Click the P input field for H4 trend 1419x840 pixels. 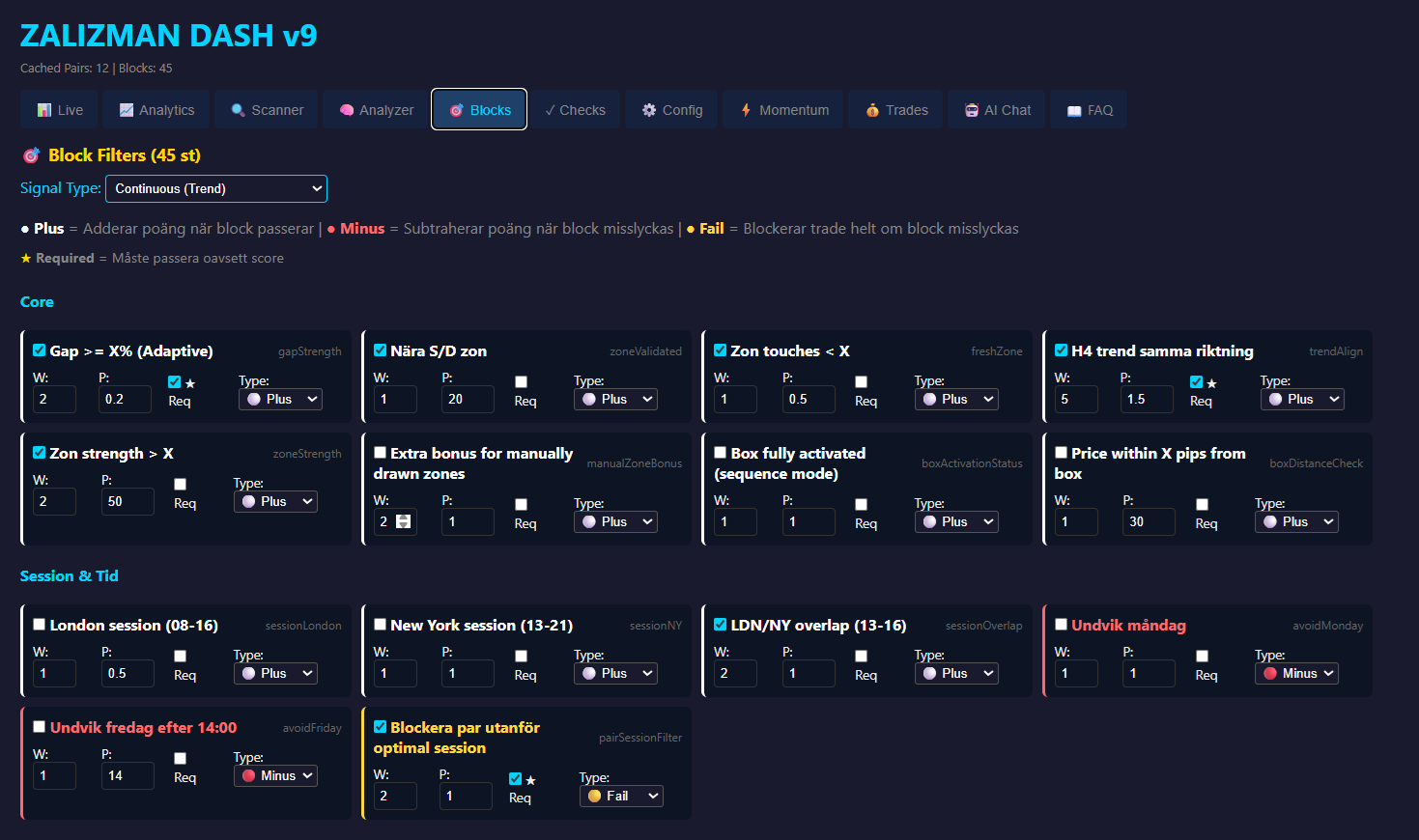pyautogui.click(x=1146, y=400)
